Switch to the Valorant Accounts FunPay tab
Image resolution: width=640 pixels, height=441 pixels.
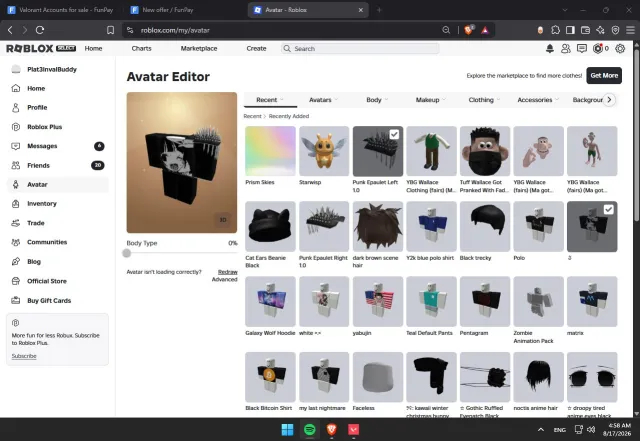click(x=61, y=10)
